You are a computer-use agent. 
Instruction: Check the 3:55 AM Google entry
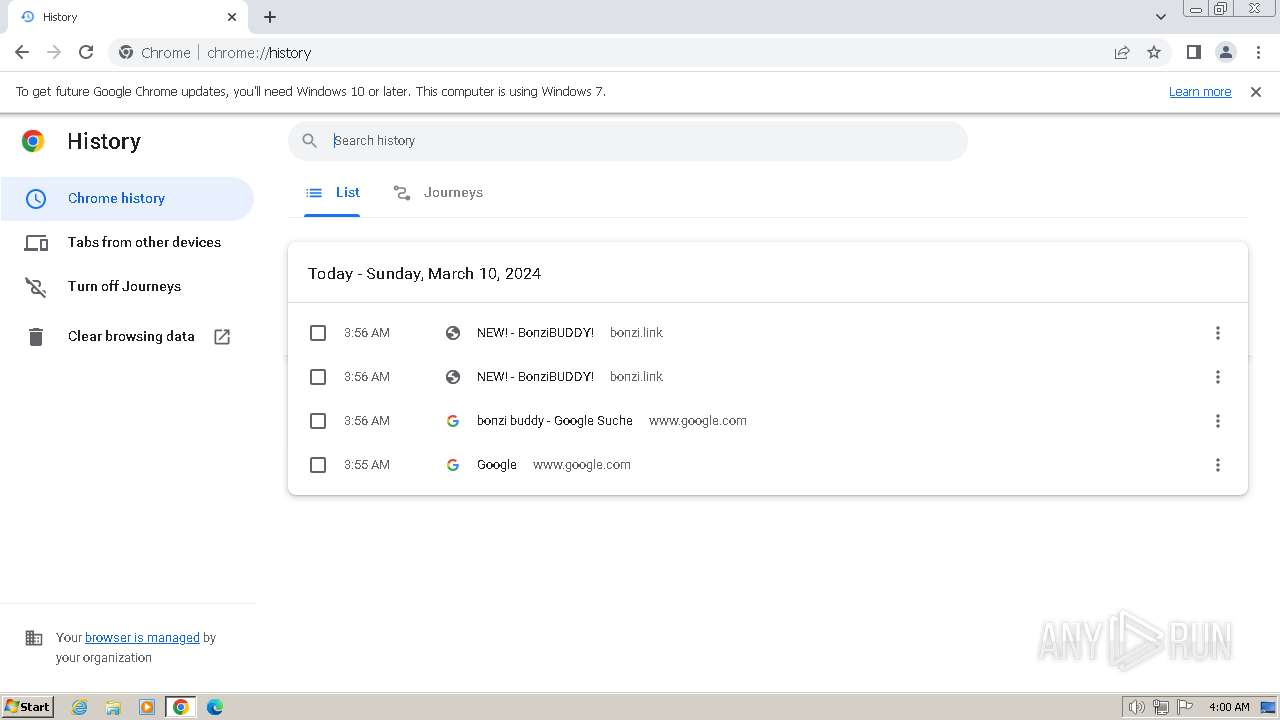click(318, 465)
